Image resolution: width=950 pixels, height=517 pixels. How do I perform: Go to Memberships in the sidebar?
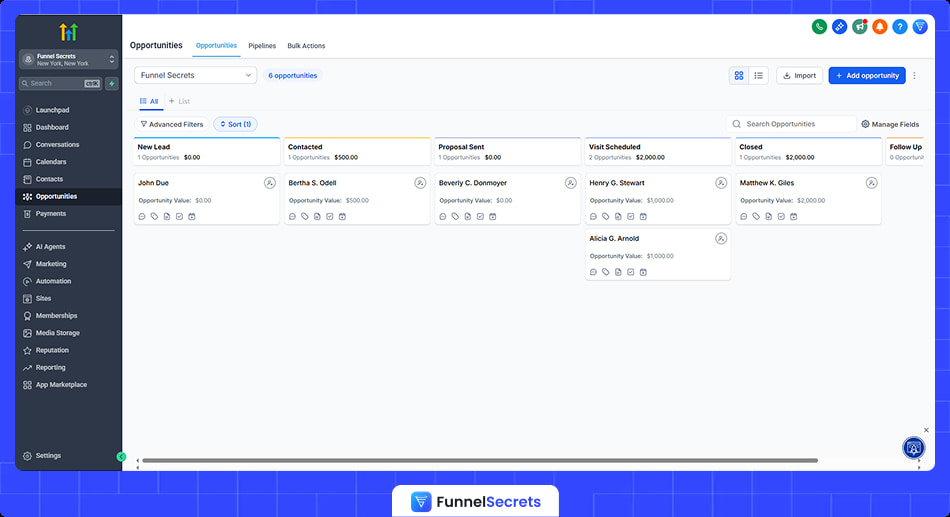[68, 316]
